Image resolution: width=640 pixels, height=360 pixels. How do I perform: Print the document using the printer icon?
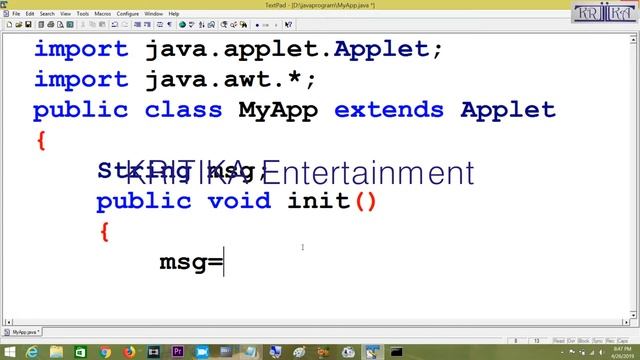(51, 24)
